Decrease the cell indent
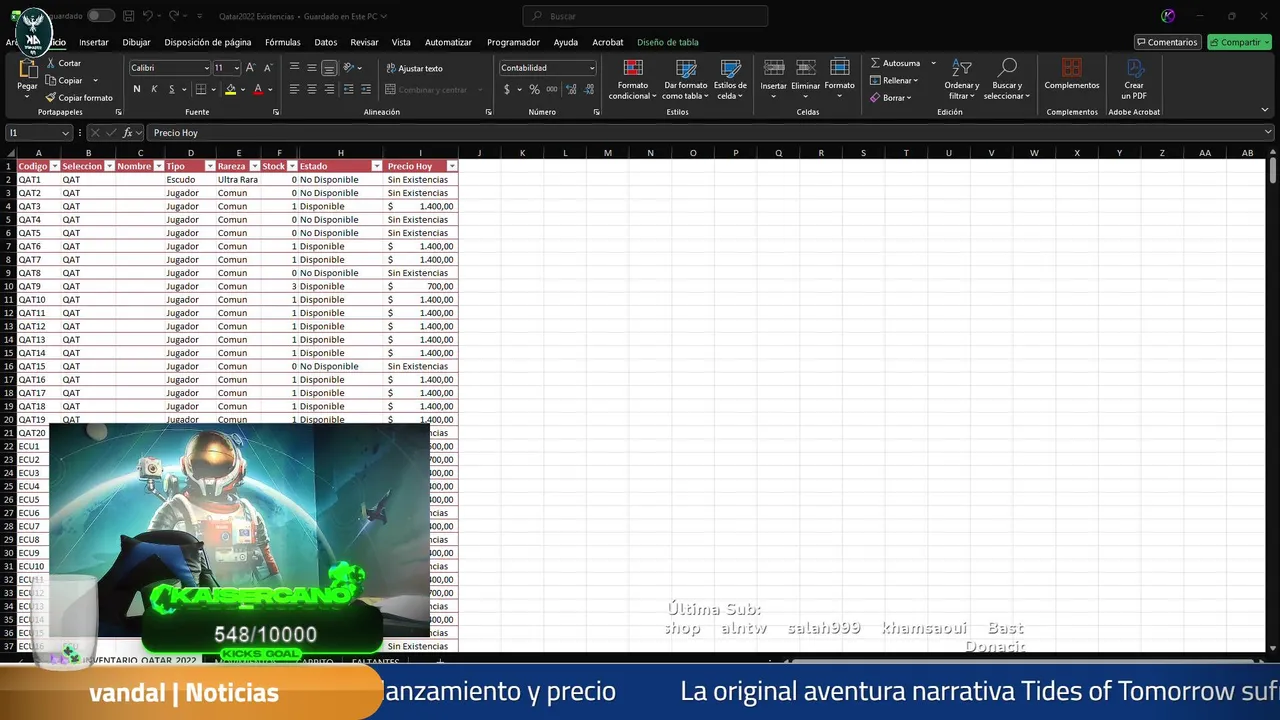Image resolution: width=1280 pixels, height=720 pixels. pos(348,89)
